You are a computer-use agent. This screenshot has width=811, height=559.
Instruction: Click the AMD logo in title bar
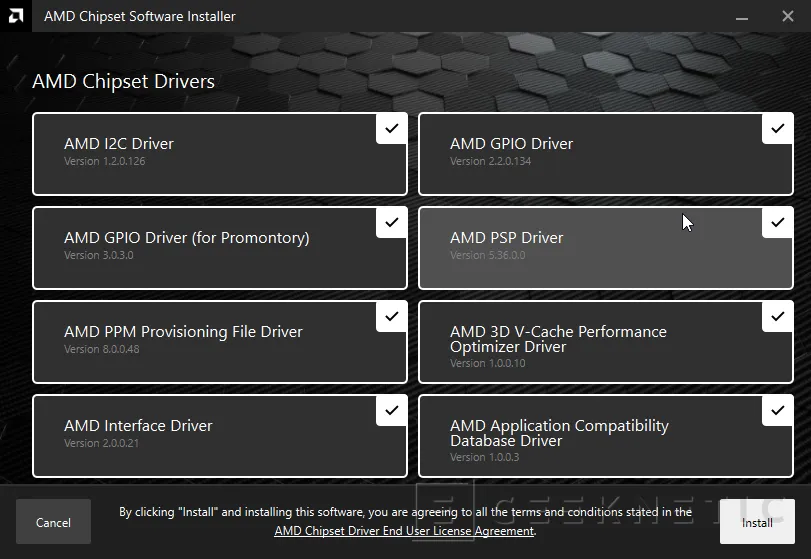coord(18,17)
